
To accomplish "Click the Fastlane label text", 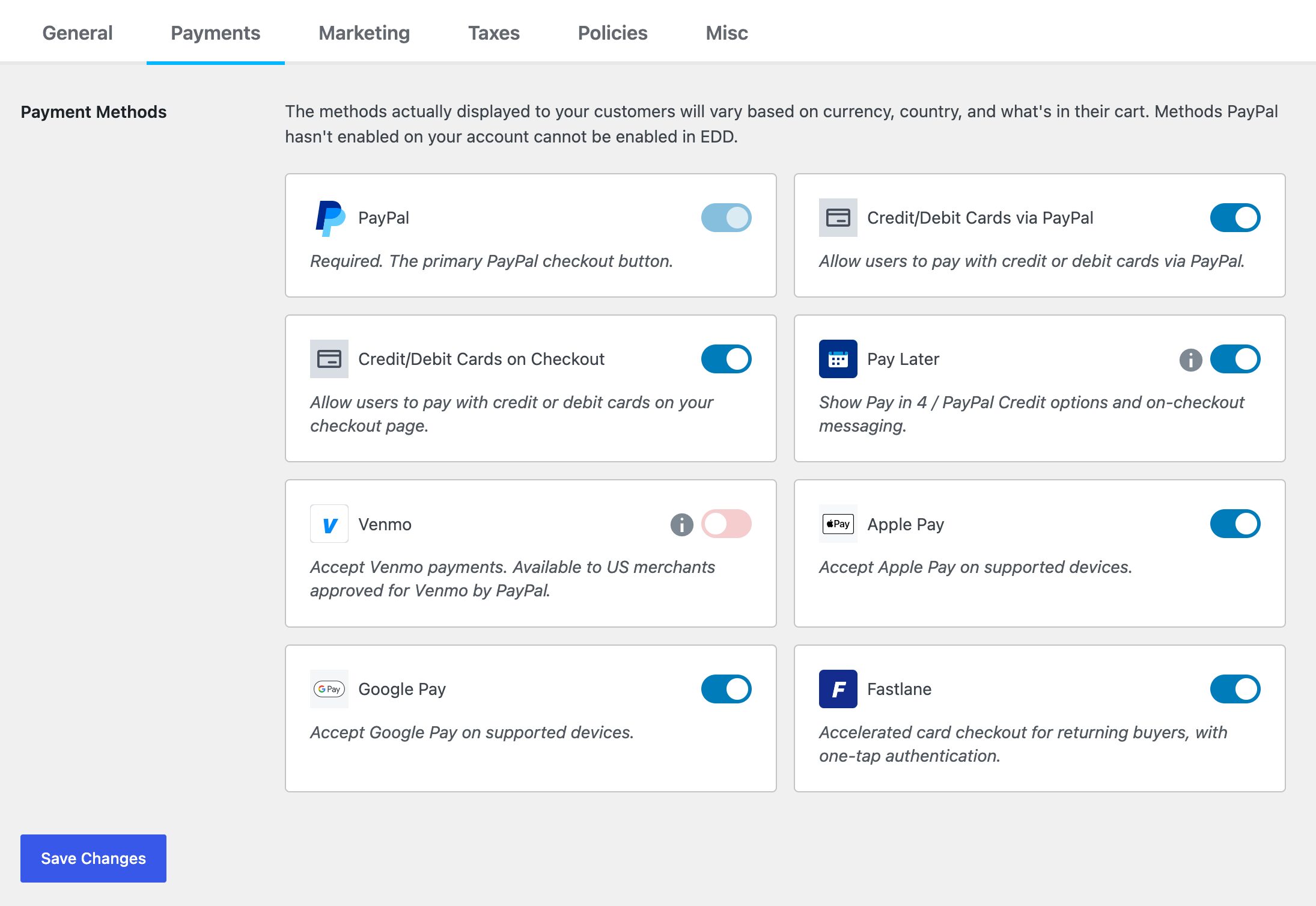I will (x=899, y=689).
